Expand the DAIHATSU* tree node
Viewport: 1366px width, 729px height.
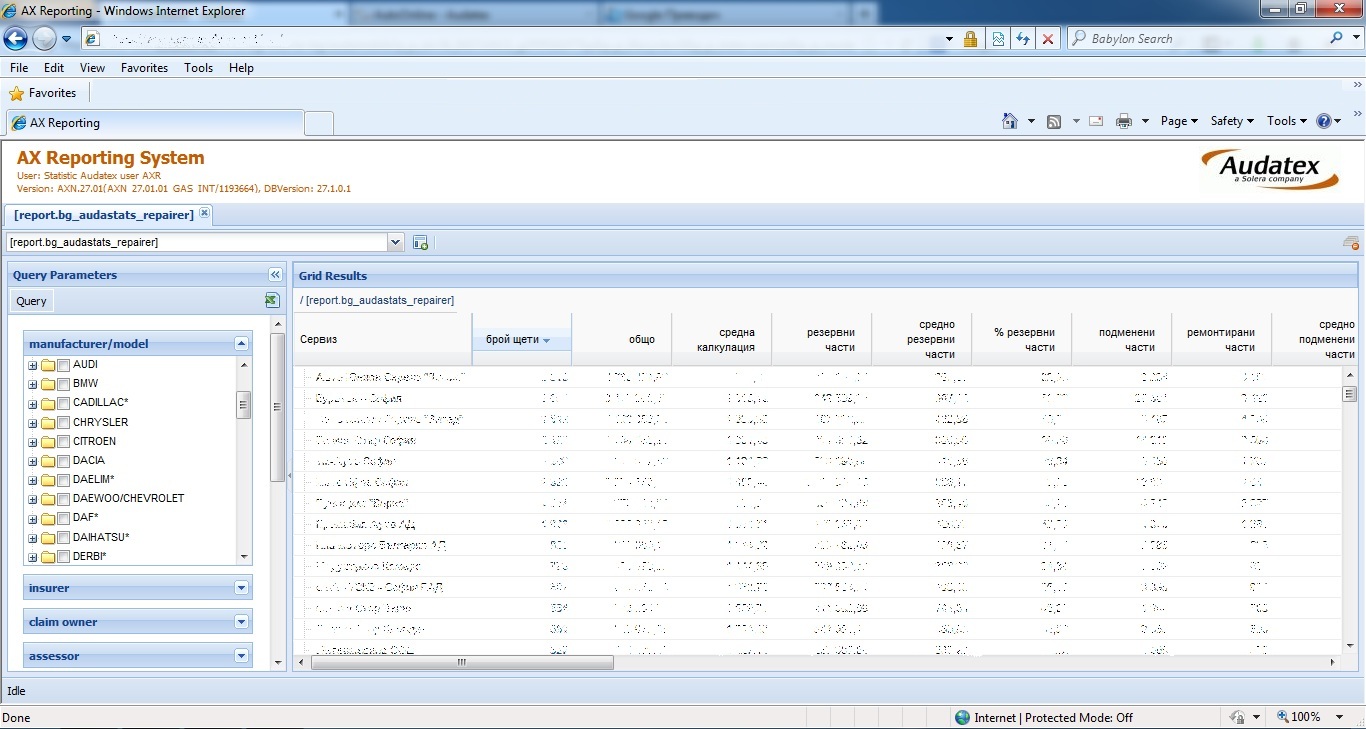(x=33, y=538)
